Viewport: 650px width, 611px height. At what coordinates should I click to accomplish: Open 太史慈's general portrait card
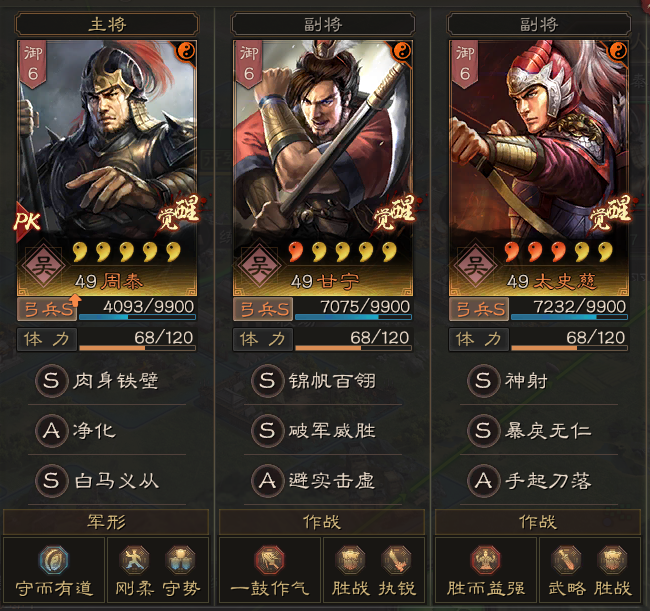click(x=538, y=167)
